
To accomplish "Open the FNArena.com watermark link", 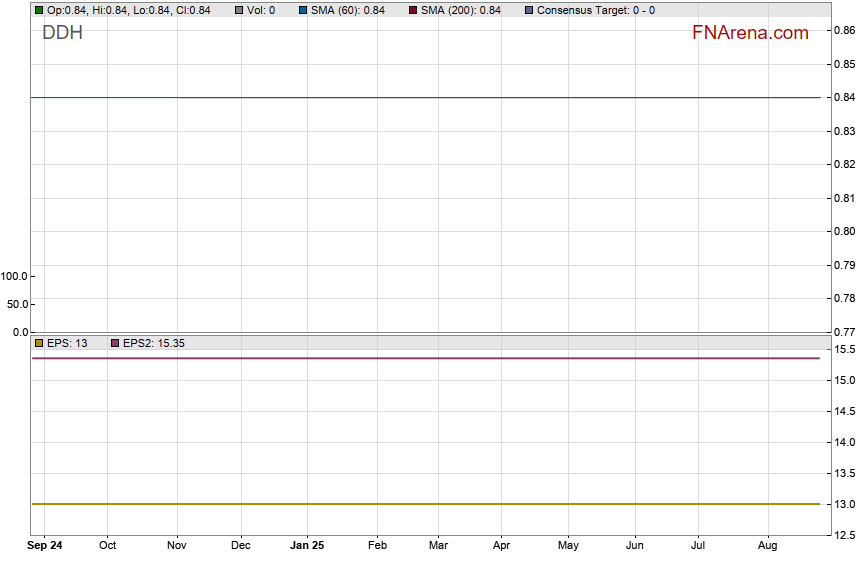I will (749, 33).
